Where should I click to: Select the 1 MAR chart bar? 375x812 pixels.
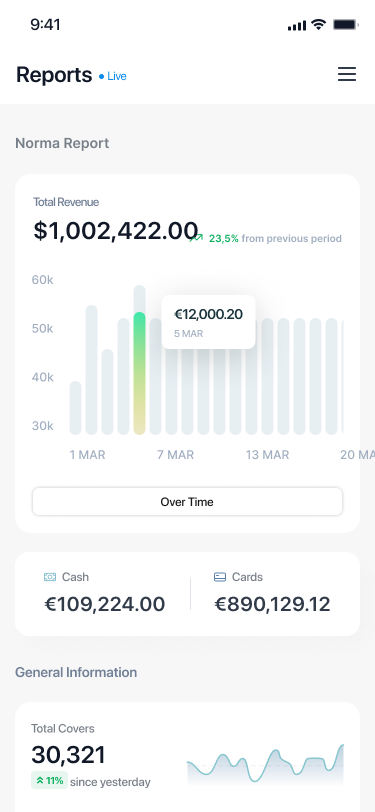75,408
